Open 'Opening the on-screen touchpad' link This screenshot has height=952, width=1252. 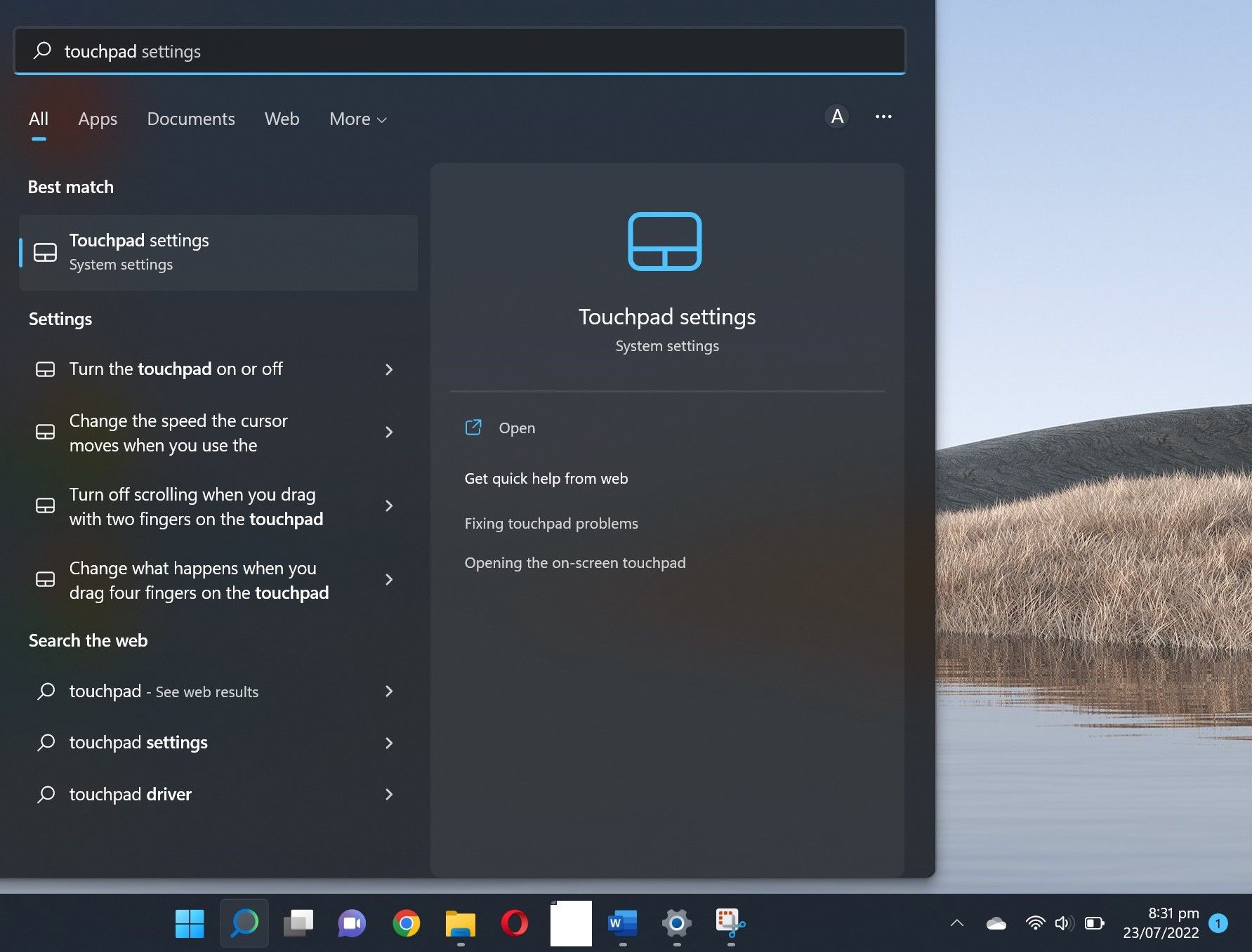575,562
